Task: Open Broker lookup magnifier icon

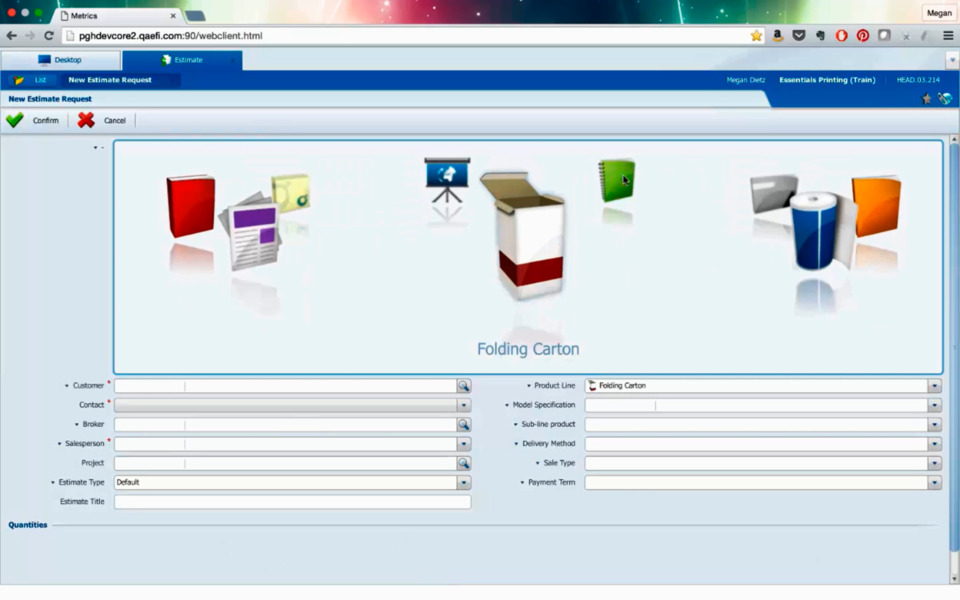Action: tap(464, 424)
